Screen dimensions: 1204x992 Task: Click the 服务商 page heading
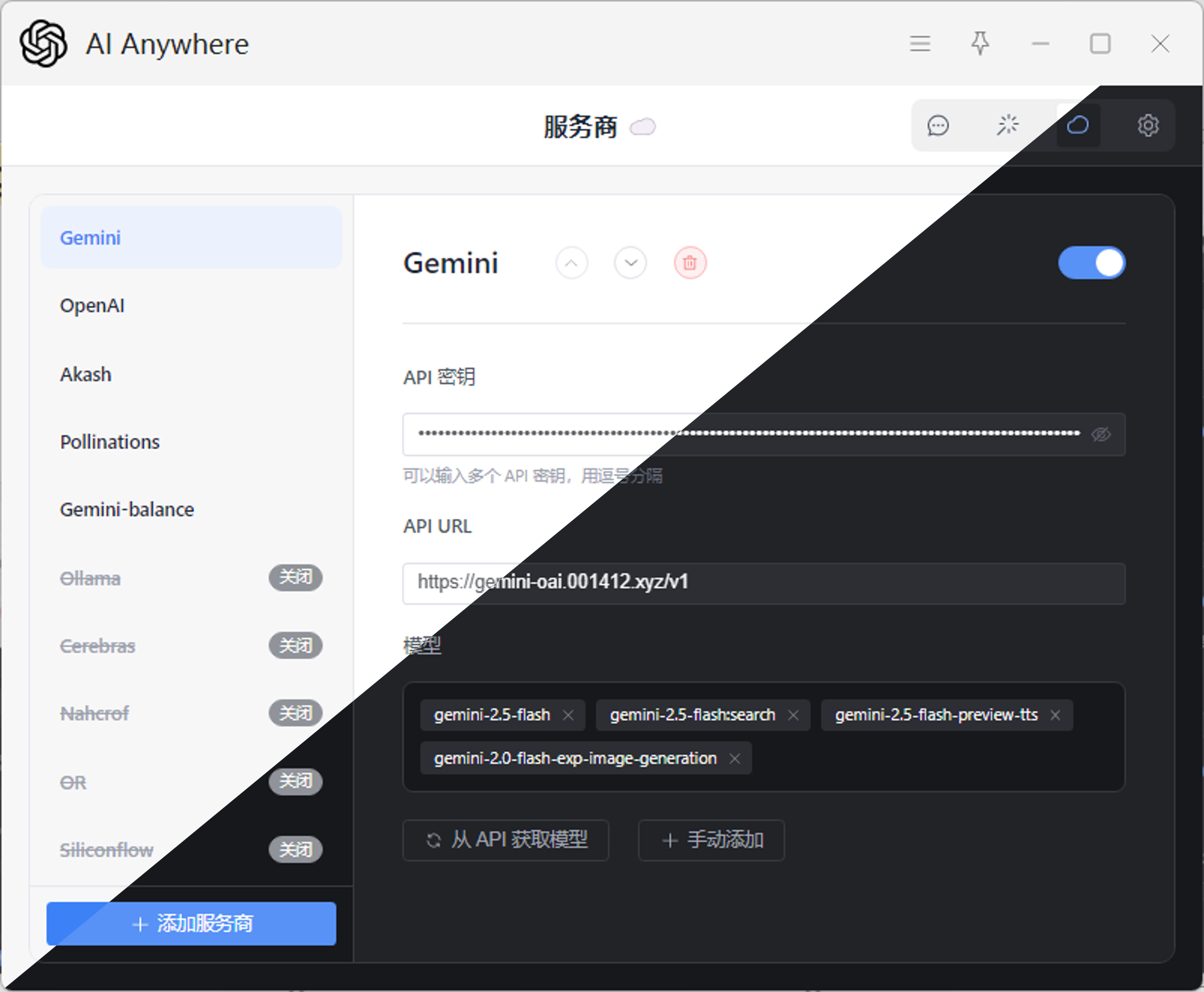point(580,127)
